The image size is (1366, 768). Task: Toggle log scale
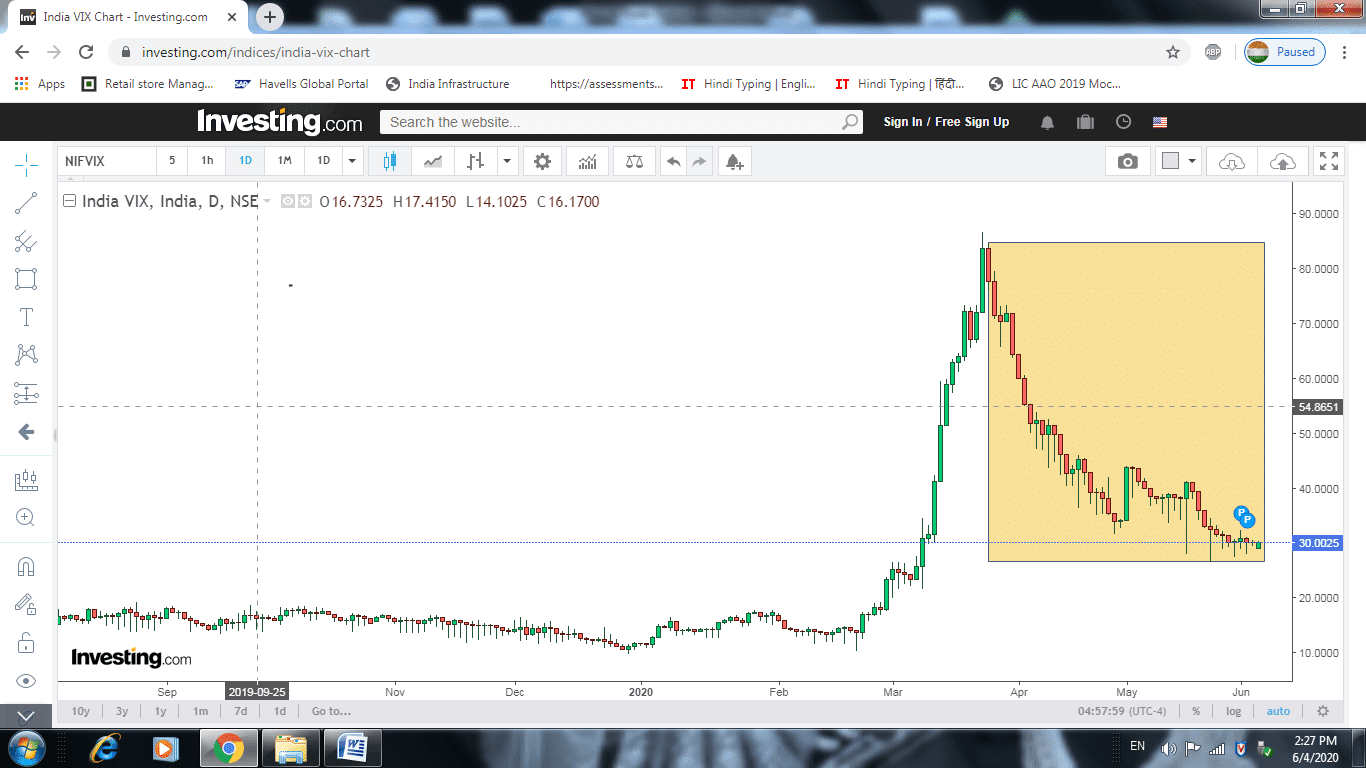point(1234,711)
